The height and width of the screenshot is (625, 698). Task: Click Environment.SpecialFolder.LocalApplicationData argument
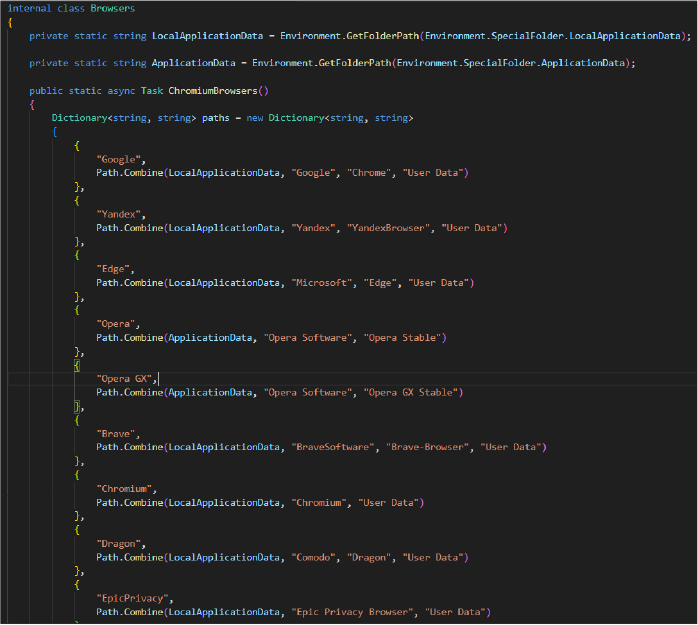click(x=552, y=36)
